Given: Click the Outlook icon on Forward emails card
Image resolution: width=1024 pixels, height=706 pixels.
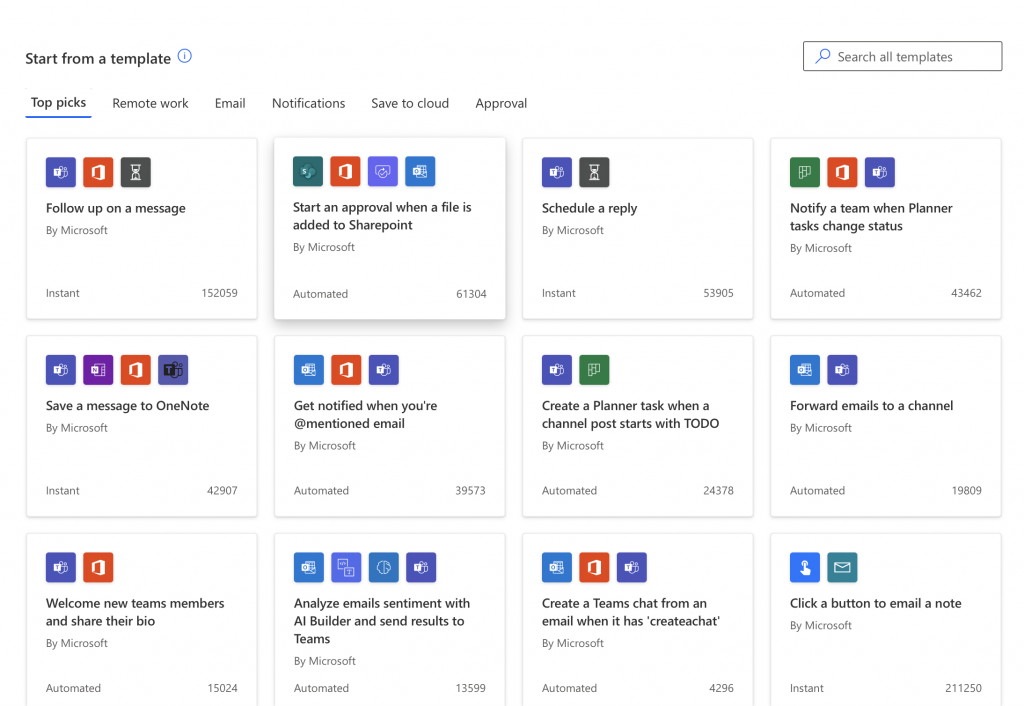Looking at the screenshot, I should (x=805, y=370).
